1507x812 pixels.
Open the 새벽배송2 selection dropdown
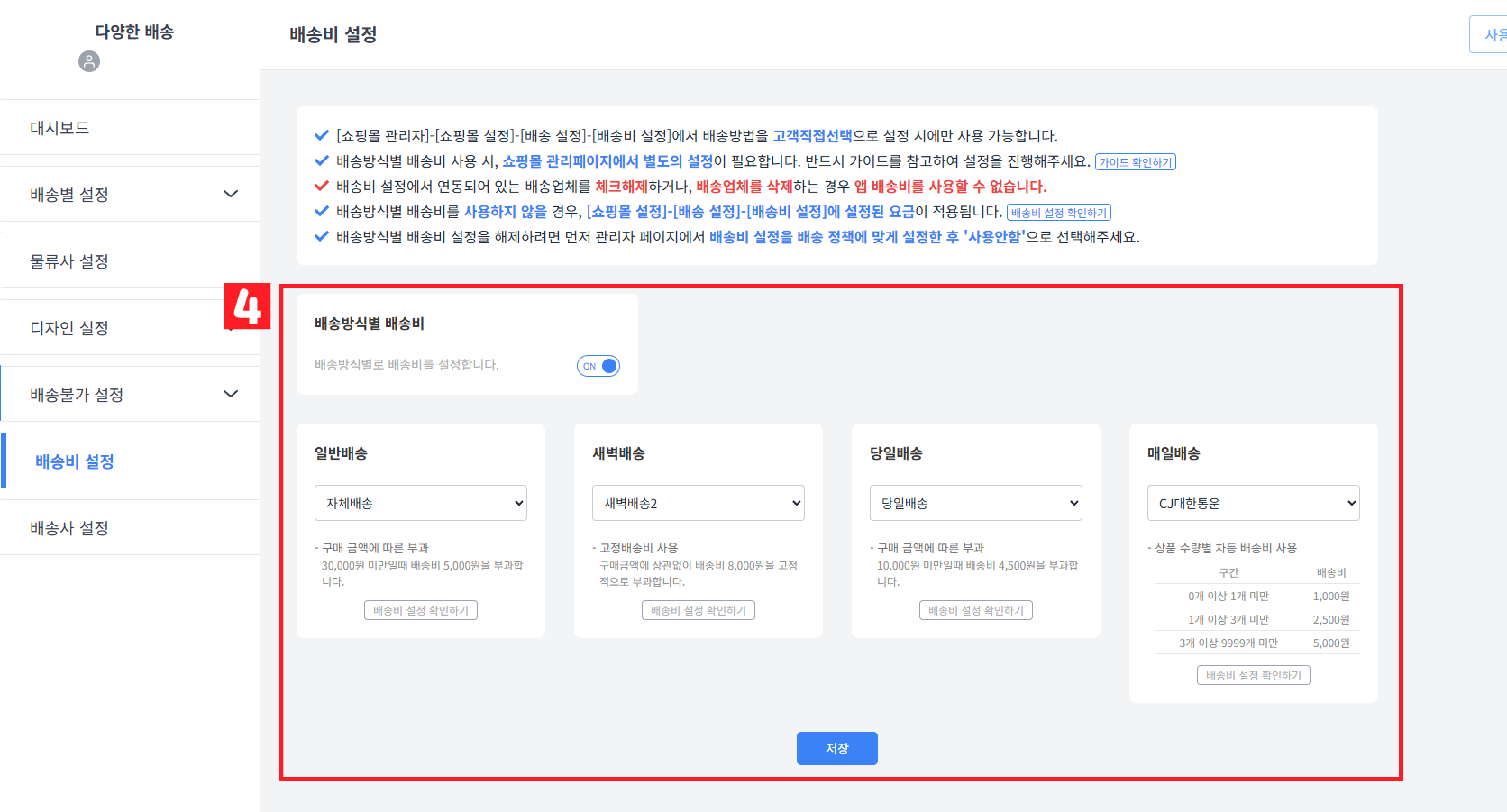pyautogui.click(x=698, y=502)
